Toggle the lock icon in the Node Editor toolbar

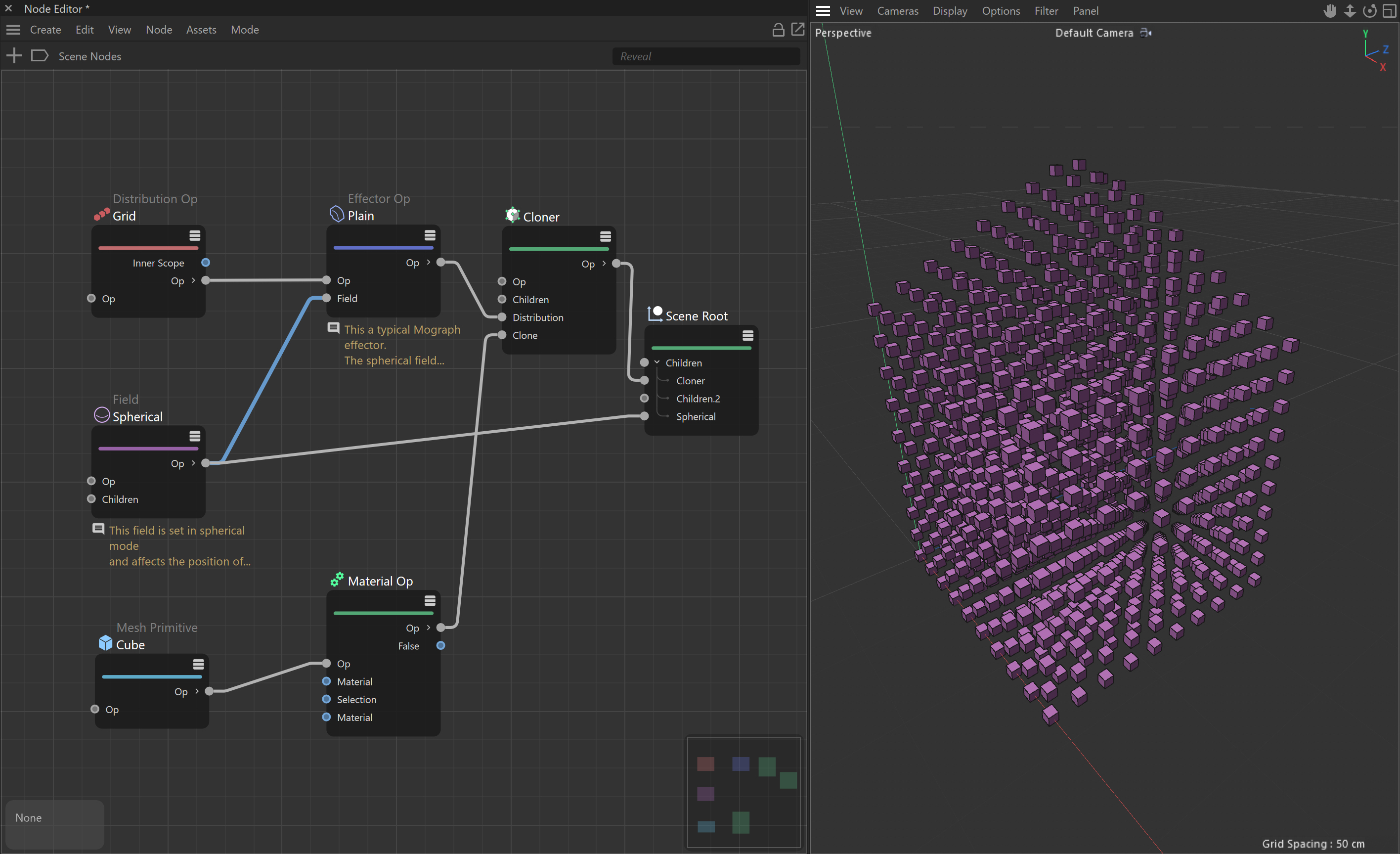(778, 29)
